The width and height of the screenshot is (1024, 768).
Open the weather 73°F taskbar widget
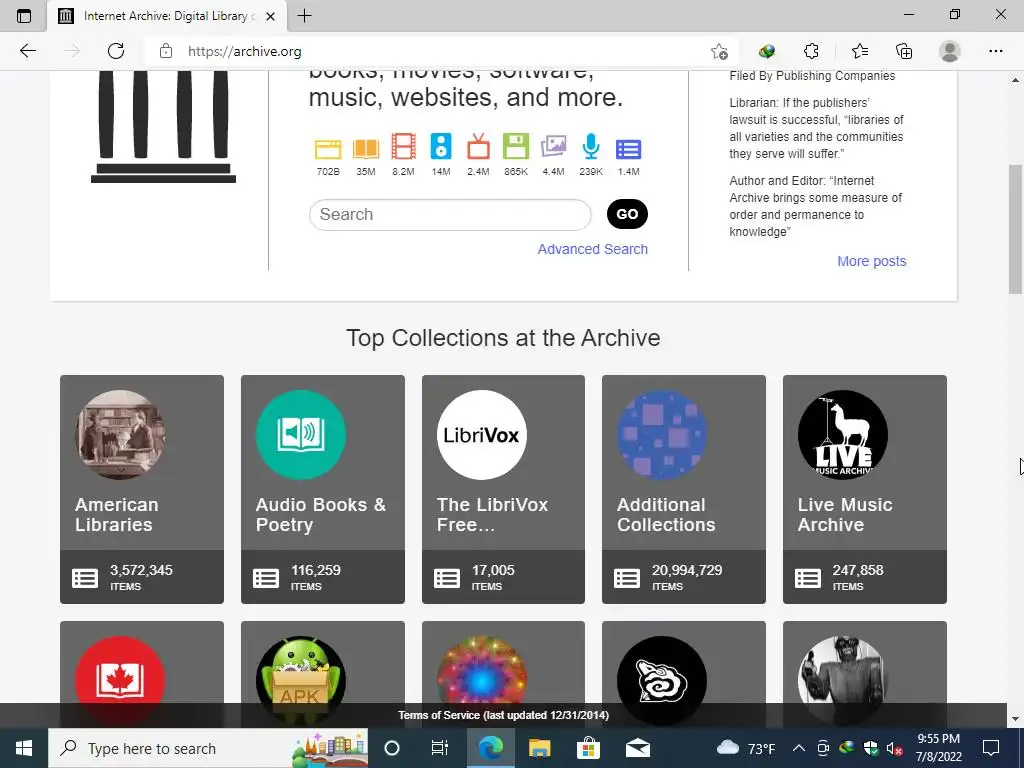(746, 748)
